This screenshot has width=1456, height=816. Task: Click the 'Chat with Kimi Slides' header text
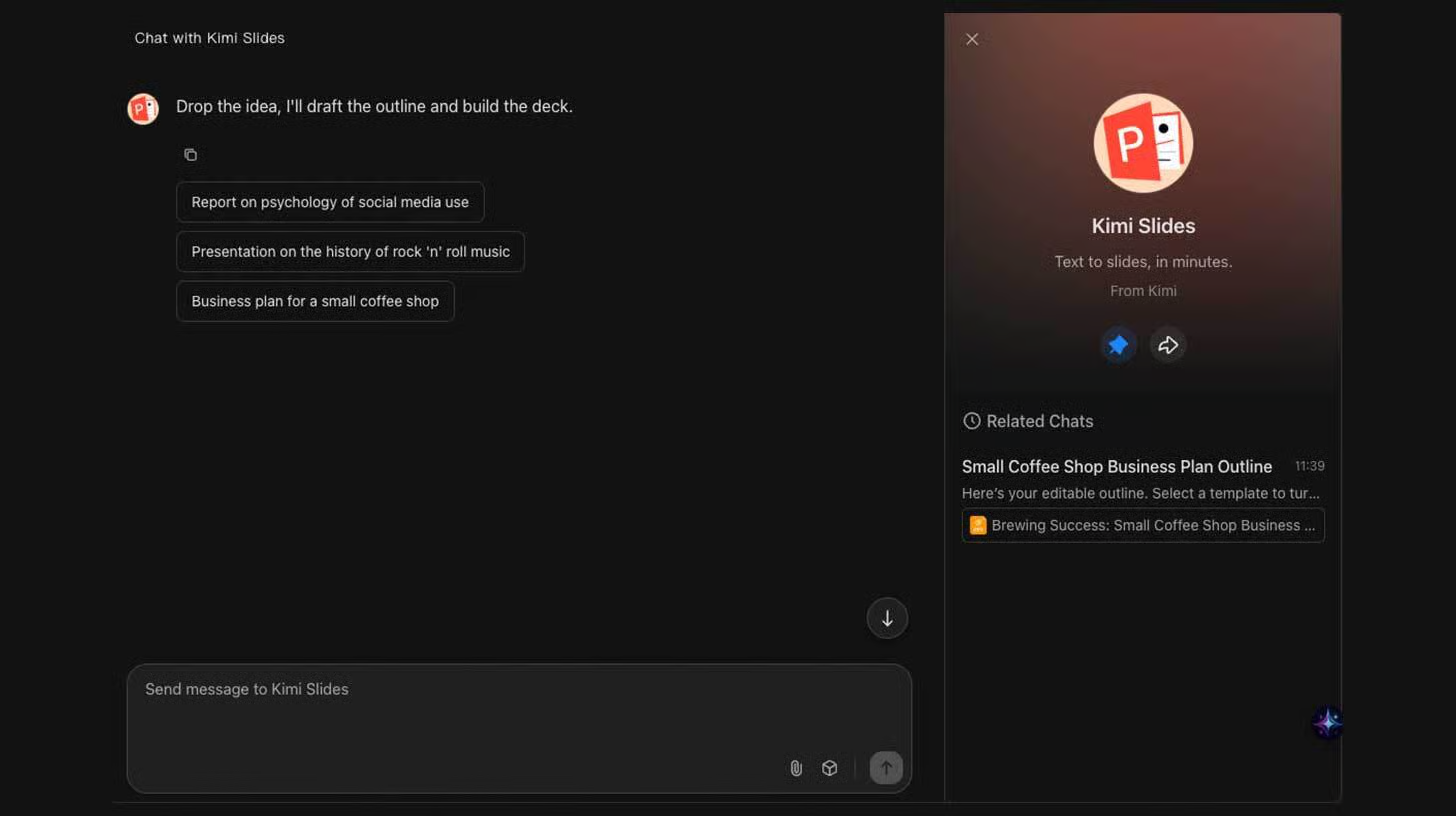[210, 38]
